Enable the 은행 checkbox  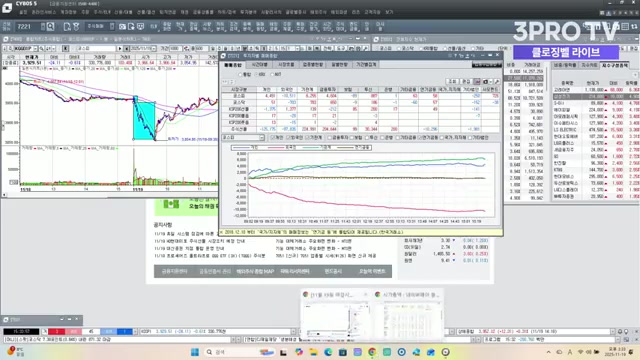point(382,138)
